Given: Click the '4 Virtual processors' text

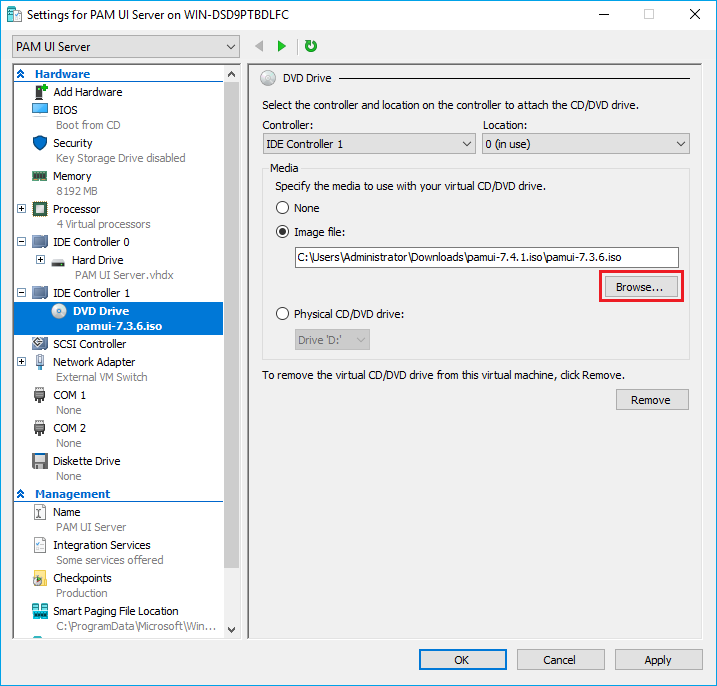Looking at the screenshot, I should (104, 224).
